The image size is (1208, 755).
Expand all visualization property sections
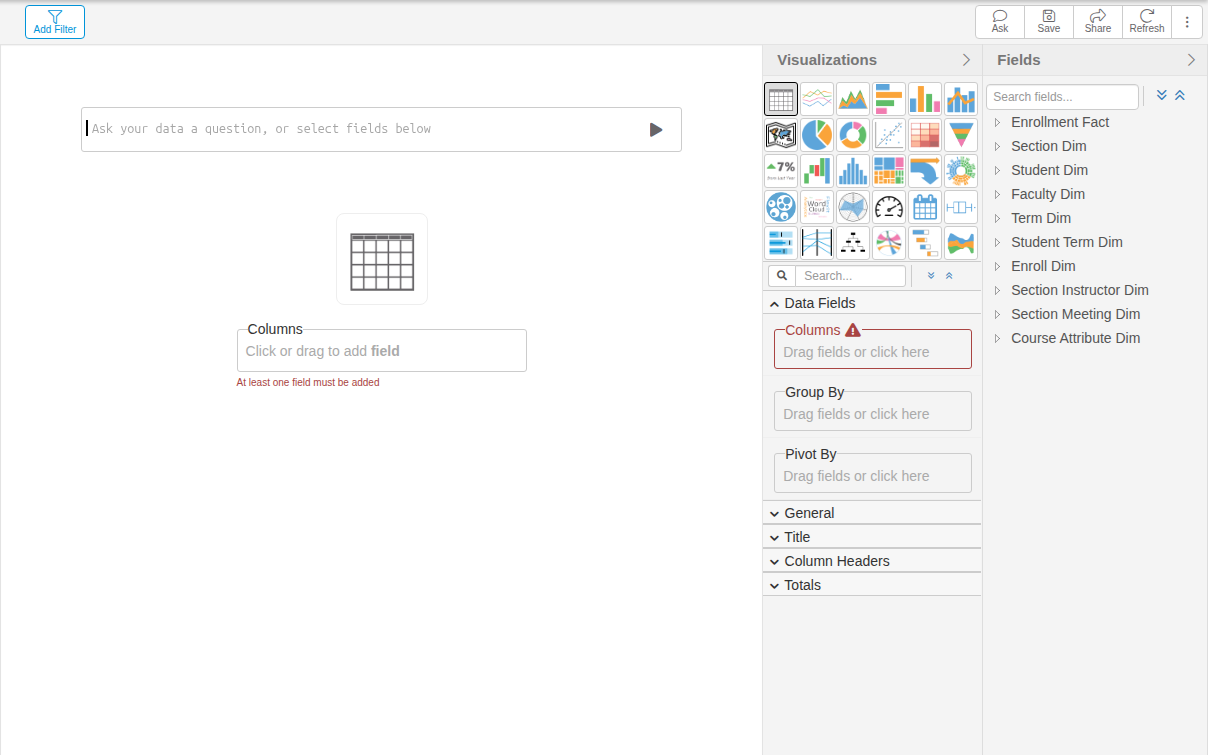tap(931, 276)
